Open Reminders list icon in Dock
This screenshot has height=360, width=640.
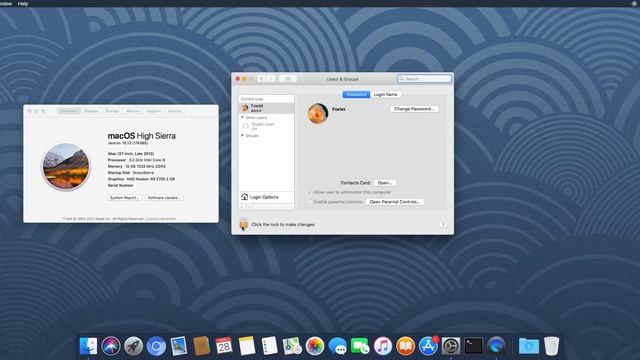click(269, 346)
